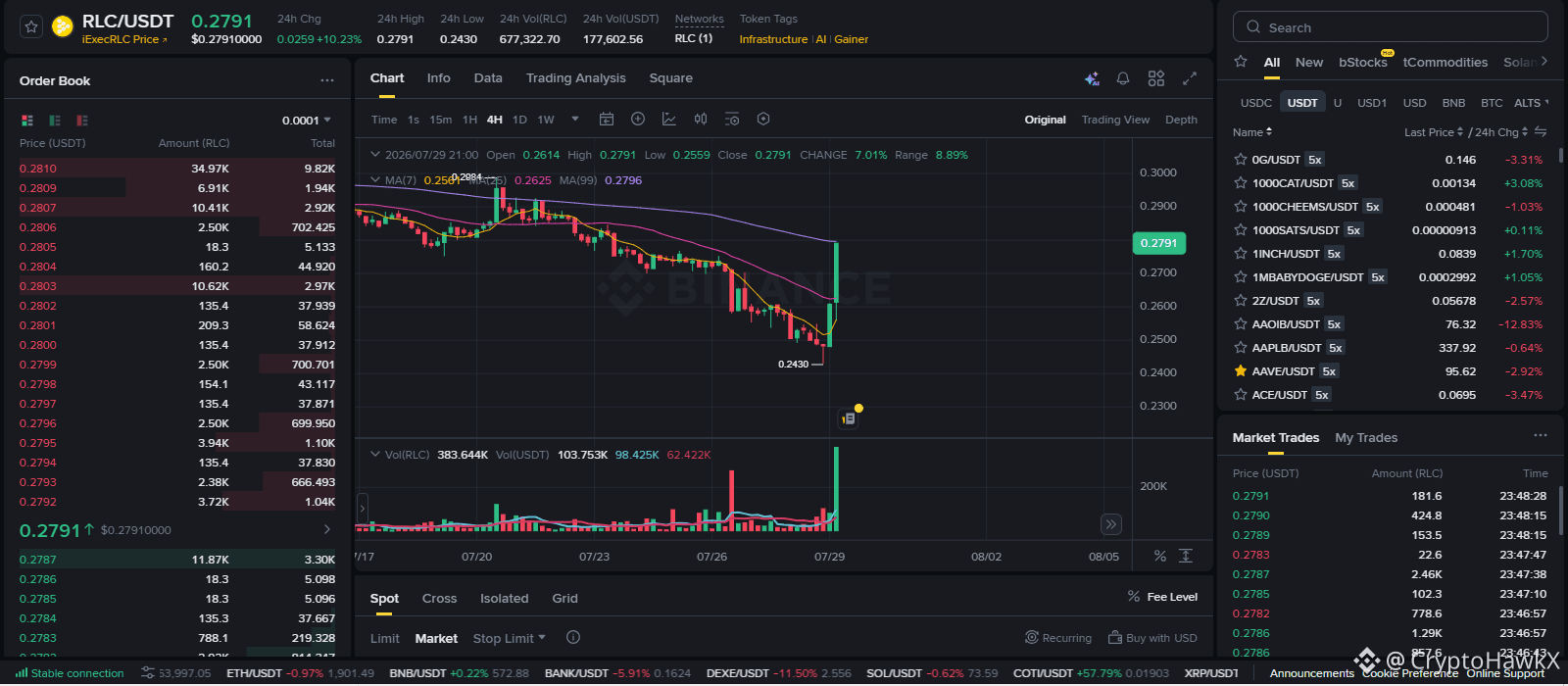
Task: Show both bids and asks order book view
Action: pyautogui.click(x=27, y=121)
